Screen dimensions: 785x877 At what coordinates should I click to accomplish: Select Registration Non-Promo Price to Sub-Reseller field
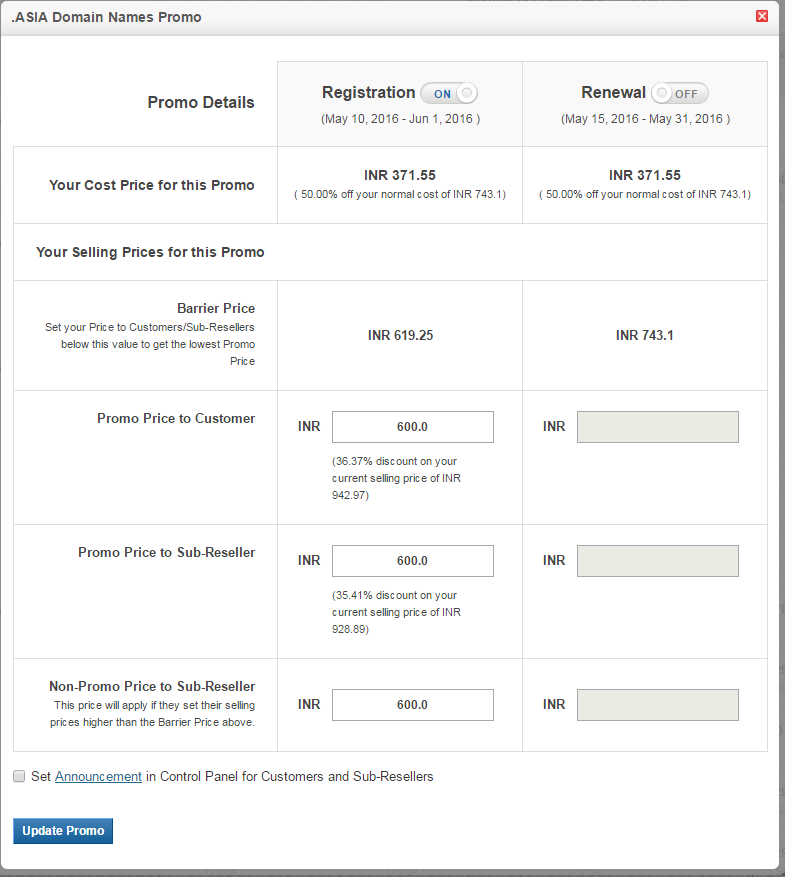(412, 705)
